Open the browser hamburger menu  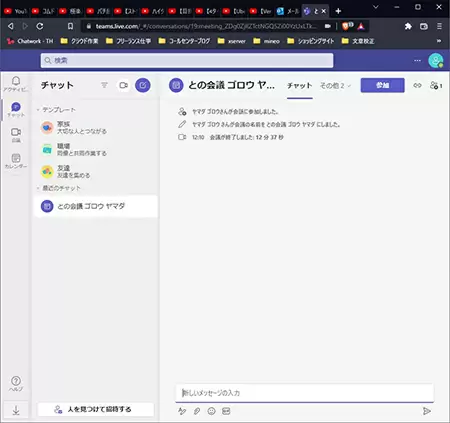point(439,26)
